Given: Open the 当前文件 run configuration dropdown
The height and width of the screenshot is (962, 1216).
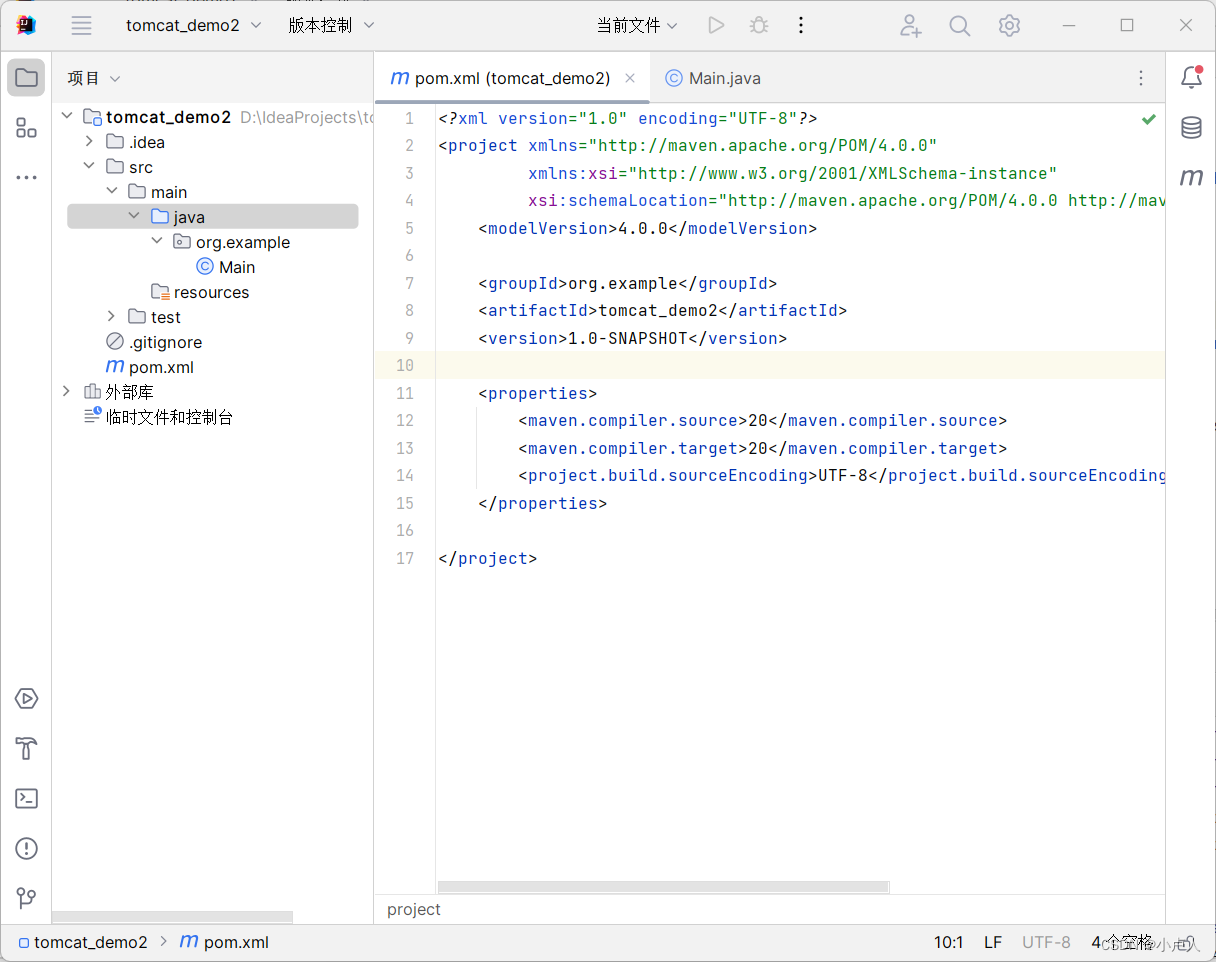Looking at the screenshot, I should point(637,25).
